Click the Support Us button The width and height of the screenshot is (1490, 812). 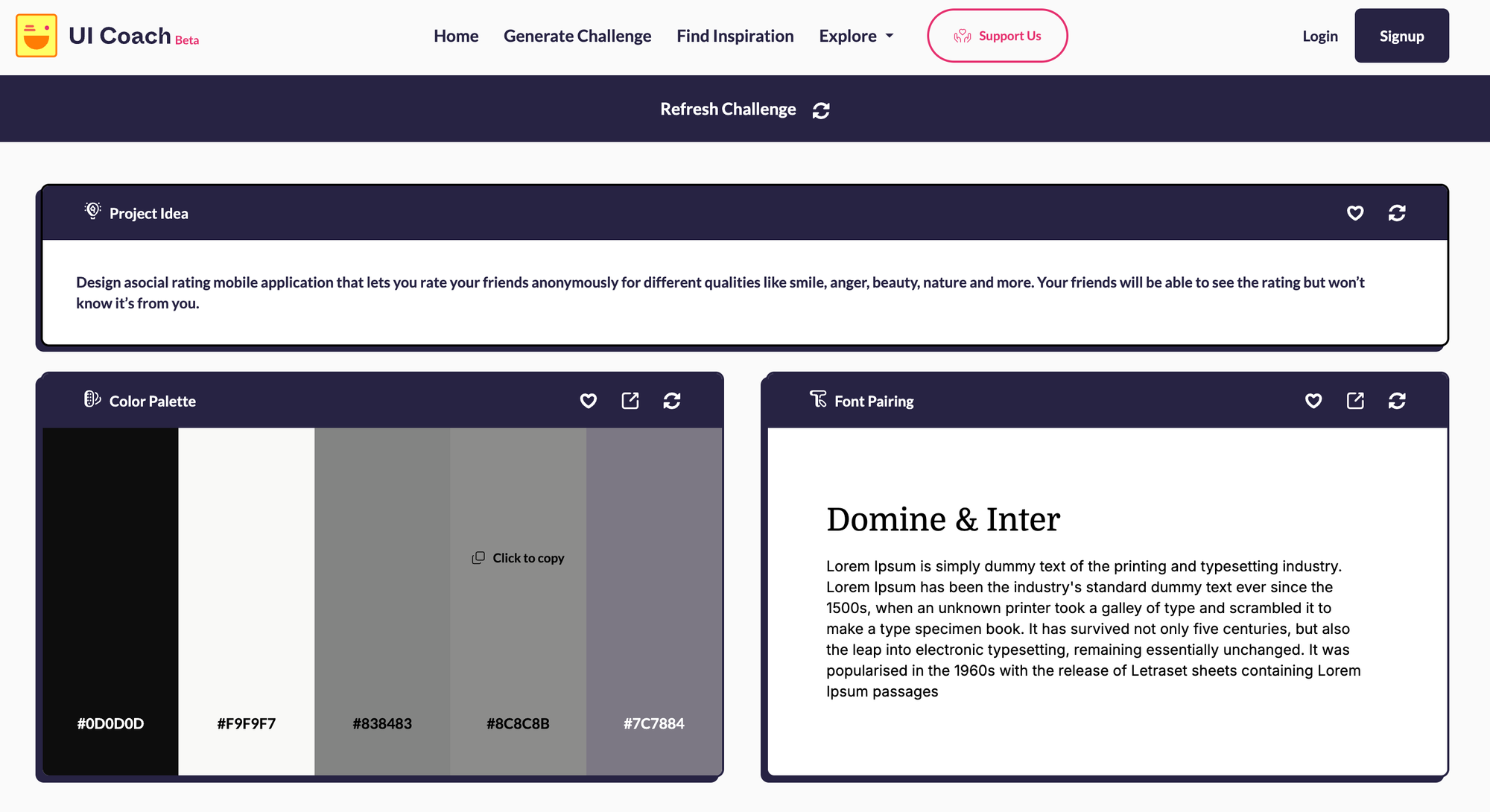pos(997,36)
